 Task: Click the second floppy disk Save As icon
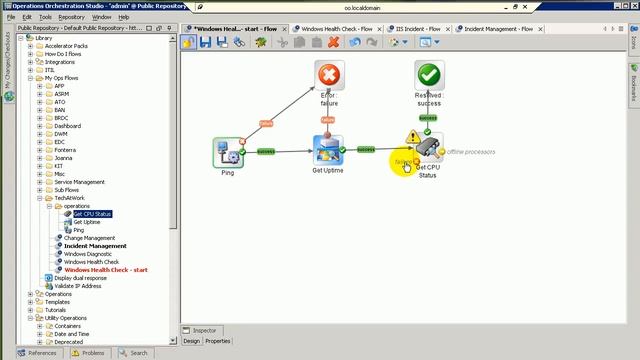click(x=222, y=42)
